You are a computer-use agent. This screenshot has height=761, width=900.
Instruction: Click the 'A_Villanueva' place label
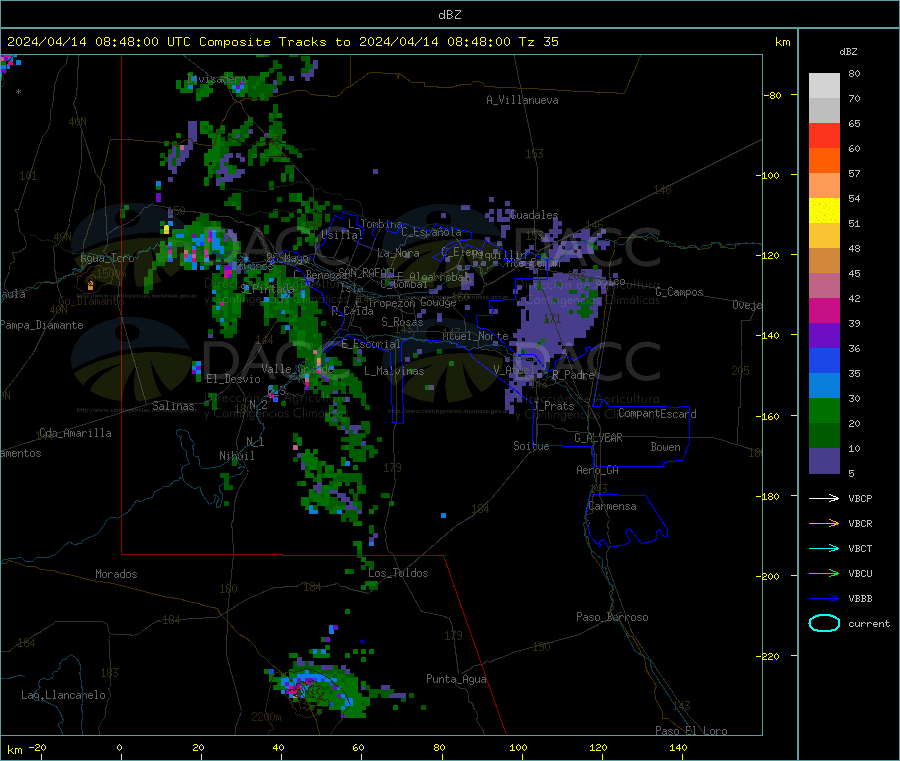pyautogui.click(x=522, y=100)
